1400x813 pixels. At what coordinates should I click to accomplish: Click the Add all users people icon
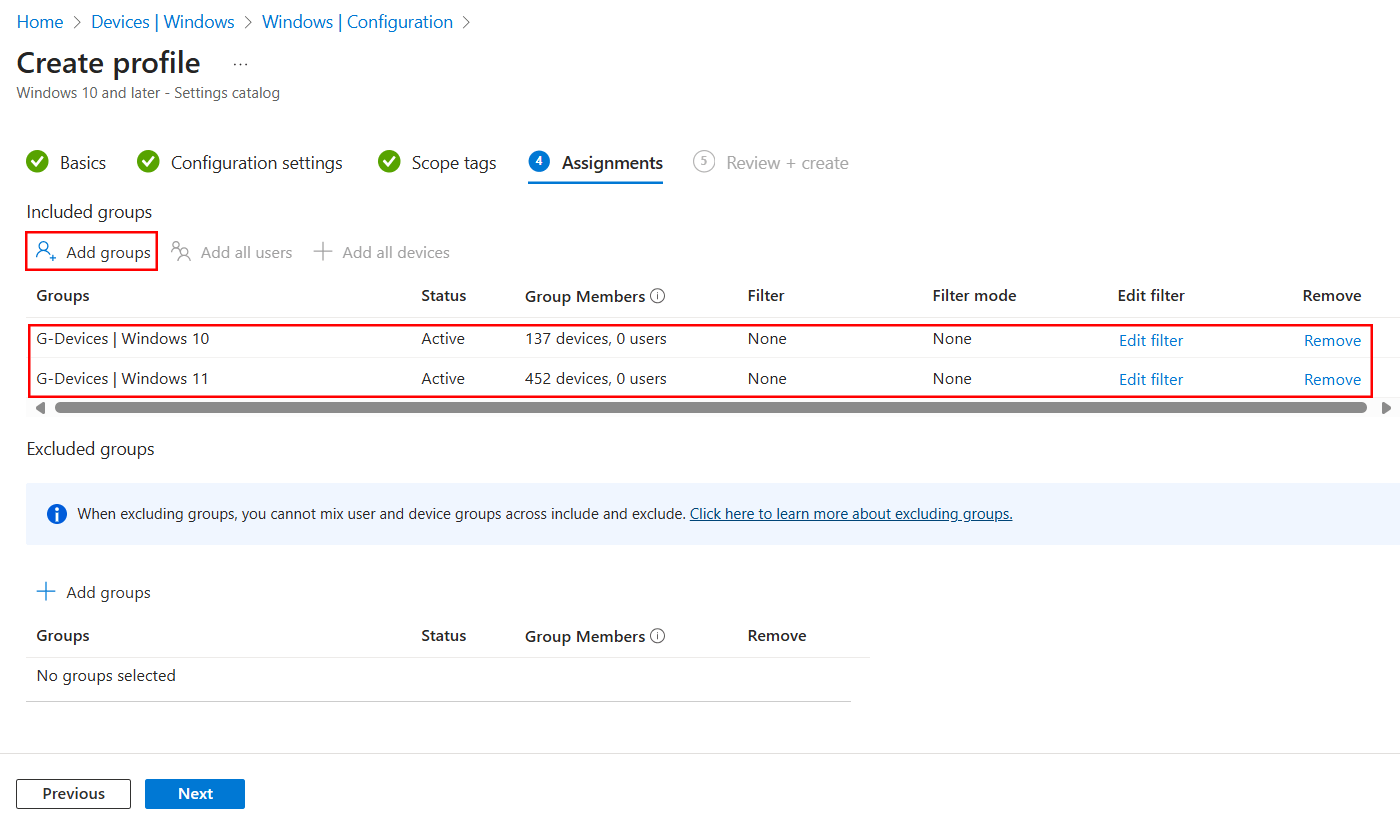click(181, 251)
